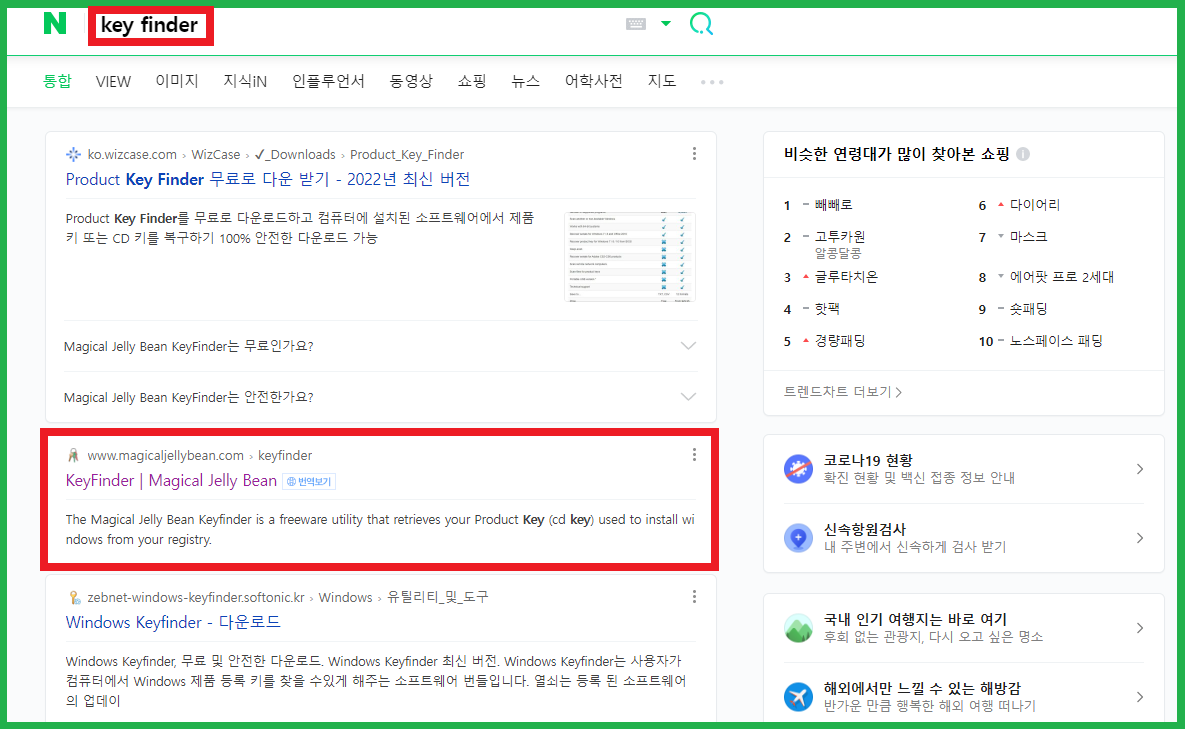The image size is (1185, 729).
Task: Open Product Key Finder 무료로 다운 받기 link
Action: (268, 179)
